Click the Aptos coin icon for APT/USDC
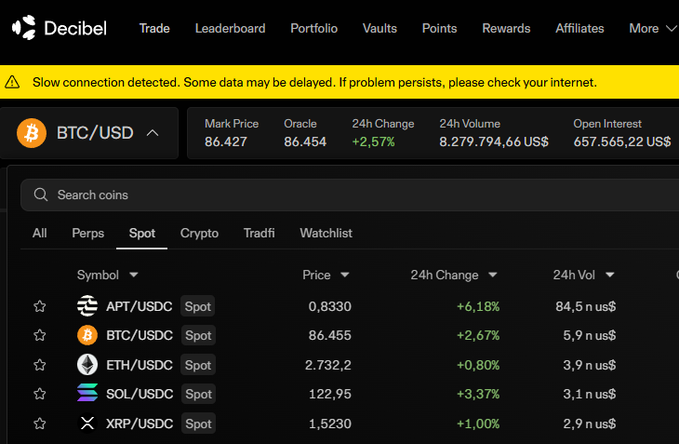The image size is (679, 444). pos(87,306)
